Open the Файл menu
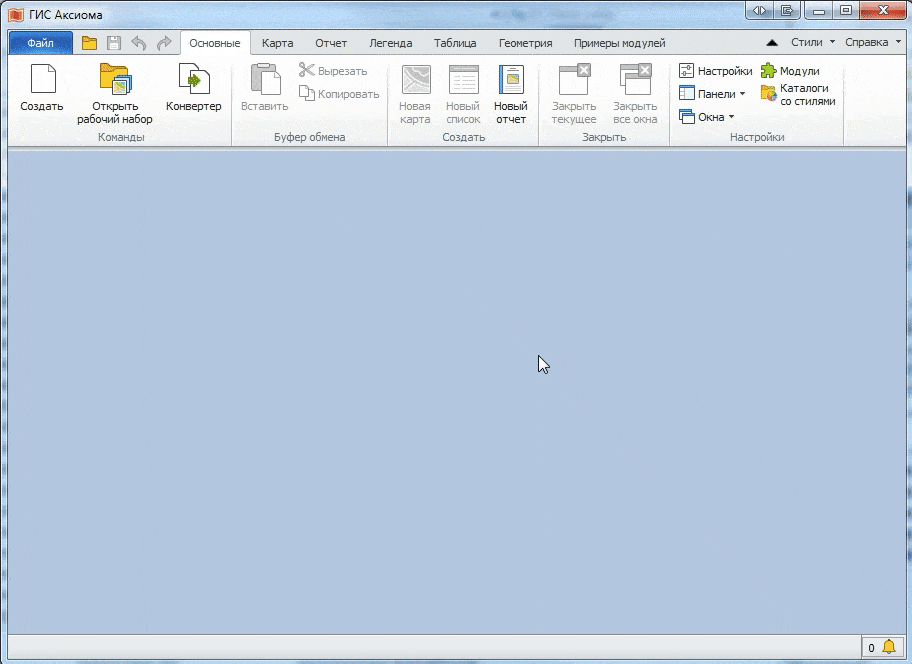The image size is (912, 664). (x=39, y=43)
